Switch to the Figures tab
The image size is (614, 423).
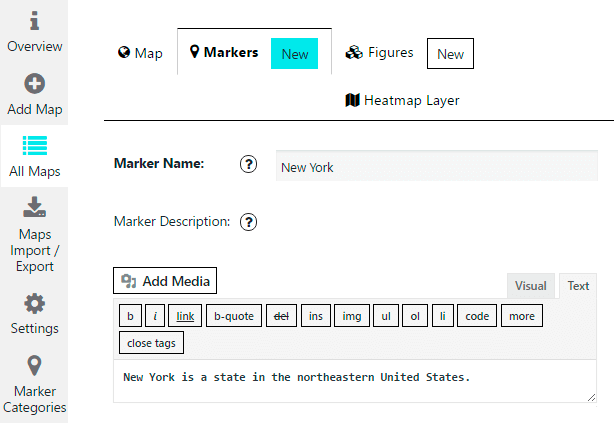pos(379,53)
